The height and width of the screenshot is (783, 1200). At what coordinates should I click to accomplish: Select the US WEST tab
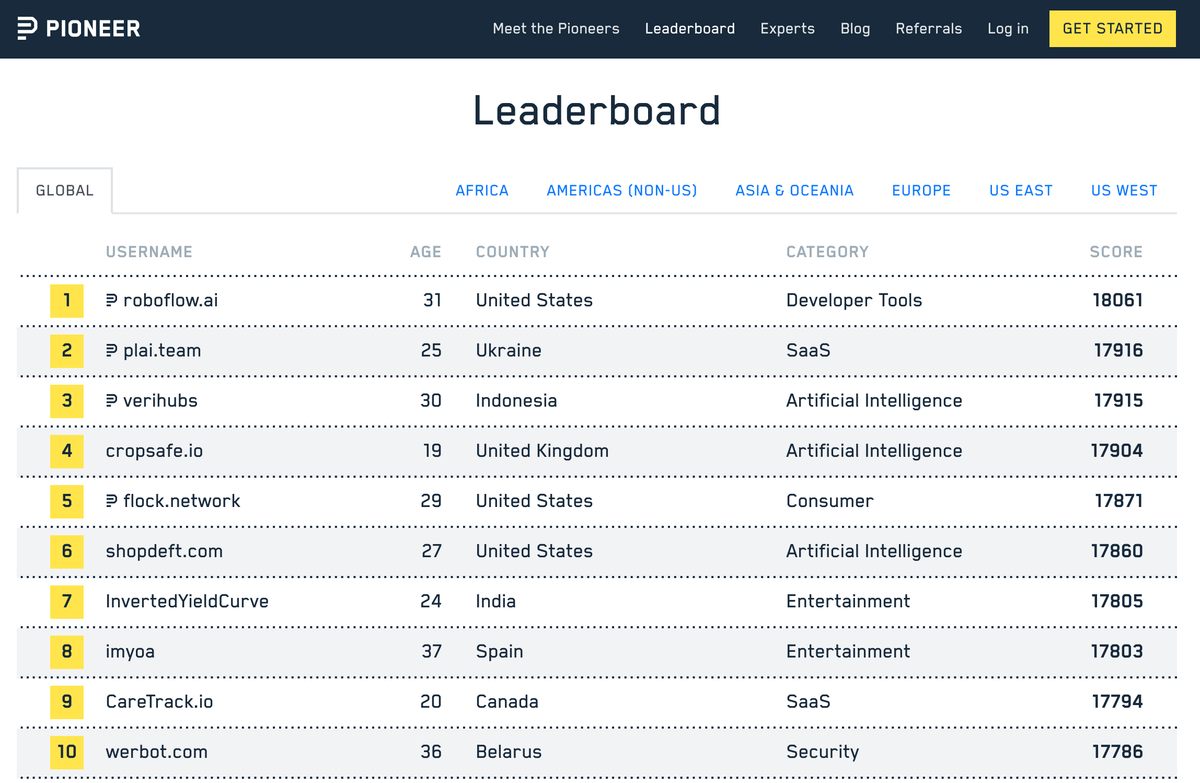pyautogui.click(x=1124, y=190)
